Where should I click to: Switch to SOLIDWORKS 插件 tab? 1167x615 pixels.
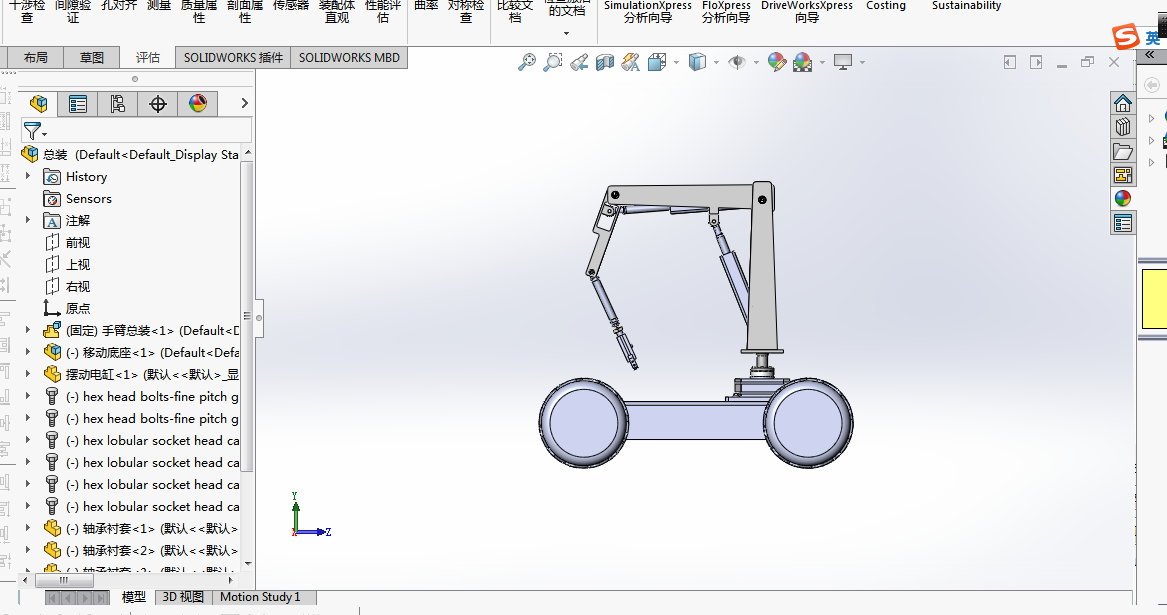(x=233, y=57)
